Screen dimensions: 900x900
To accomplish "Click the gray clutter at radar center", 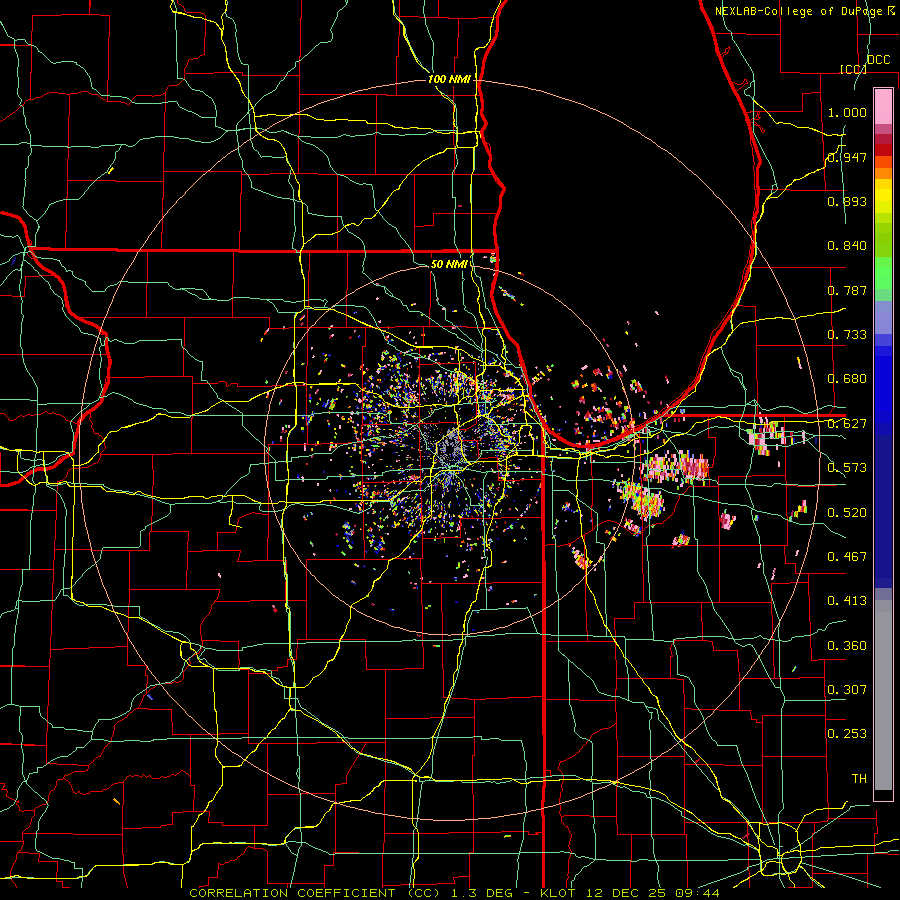I will [451, 449].
